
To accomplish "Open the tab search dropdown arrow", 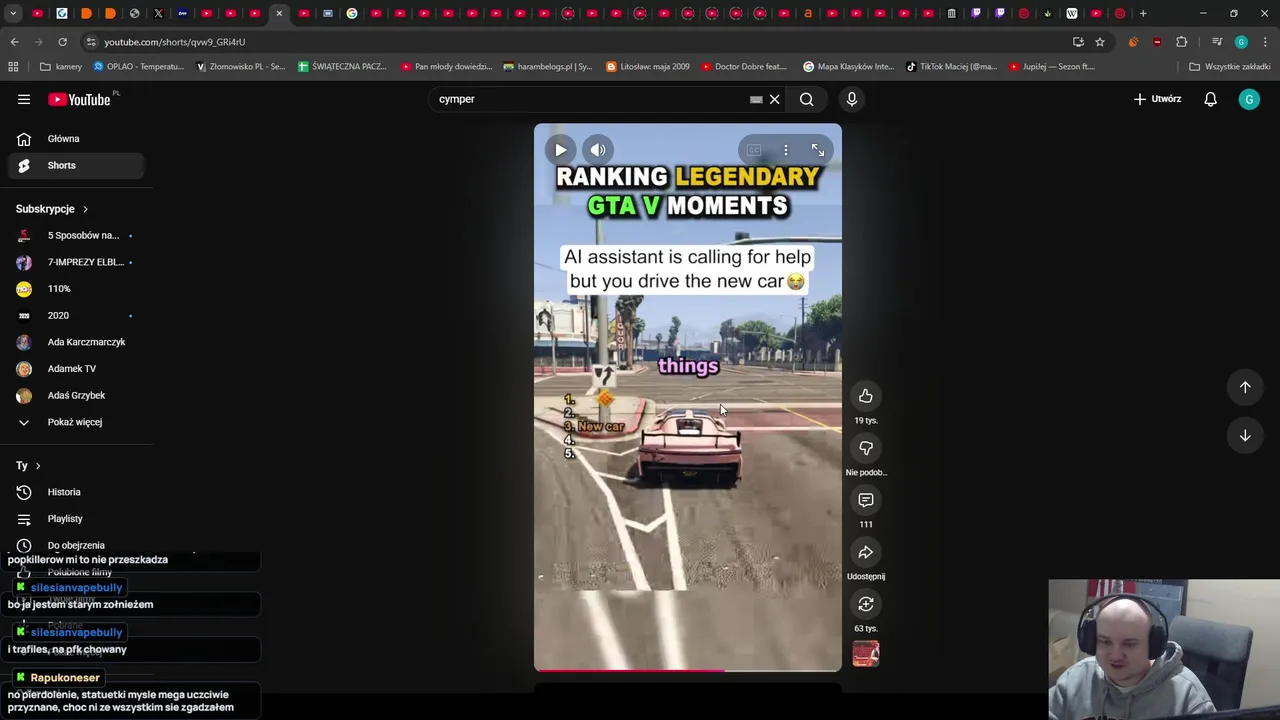I will point(13,13).
